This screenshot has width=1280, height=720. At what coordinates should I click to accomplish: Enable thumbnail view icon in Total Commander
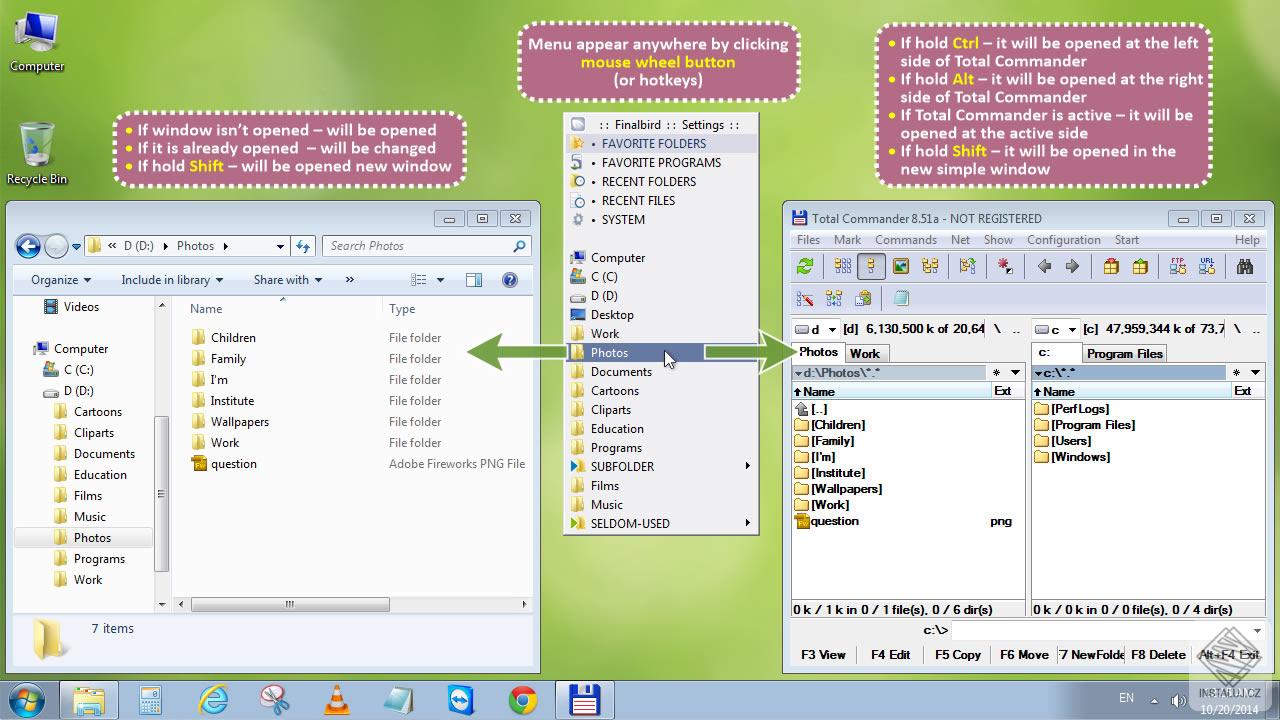click(x=901, y=266)
